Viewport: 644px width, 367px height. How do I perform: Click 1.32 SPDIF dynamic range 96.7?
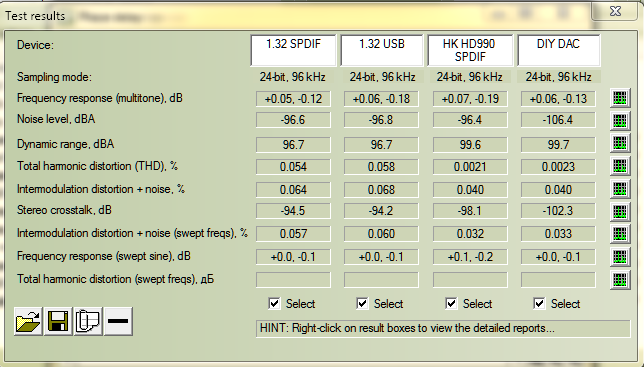tap(293, 145)
